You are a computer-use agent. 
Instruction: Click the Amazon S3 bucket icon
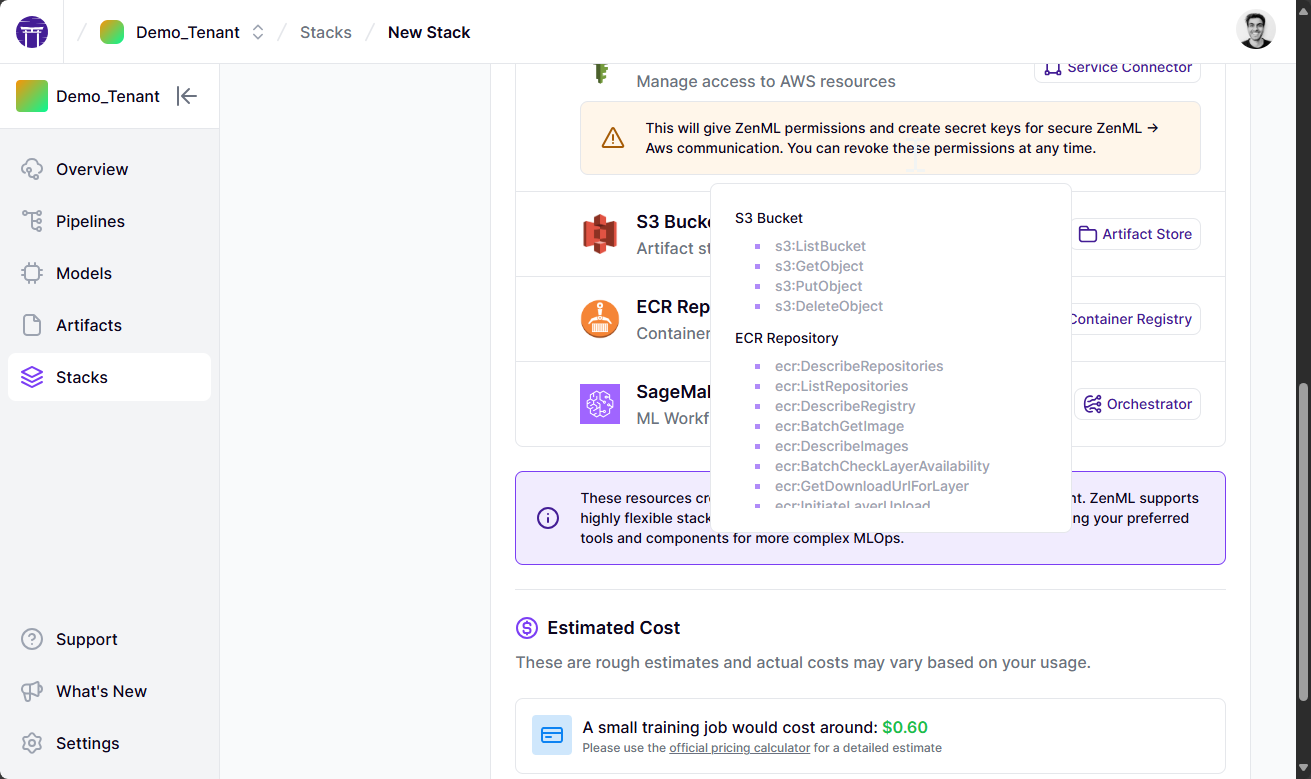click(599, 233)
